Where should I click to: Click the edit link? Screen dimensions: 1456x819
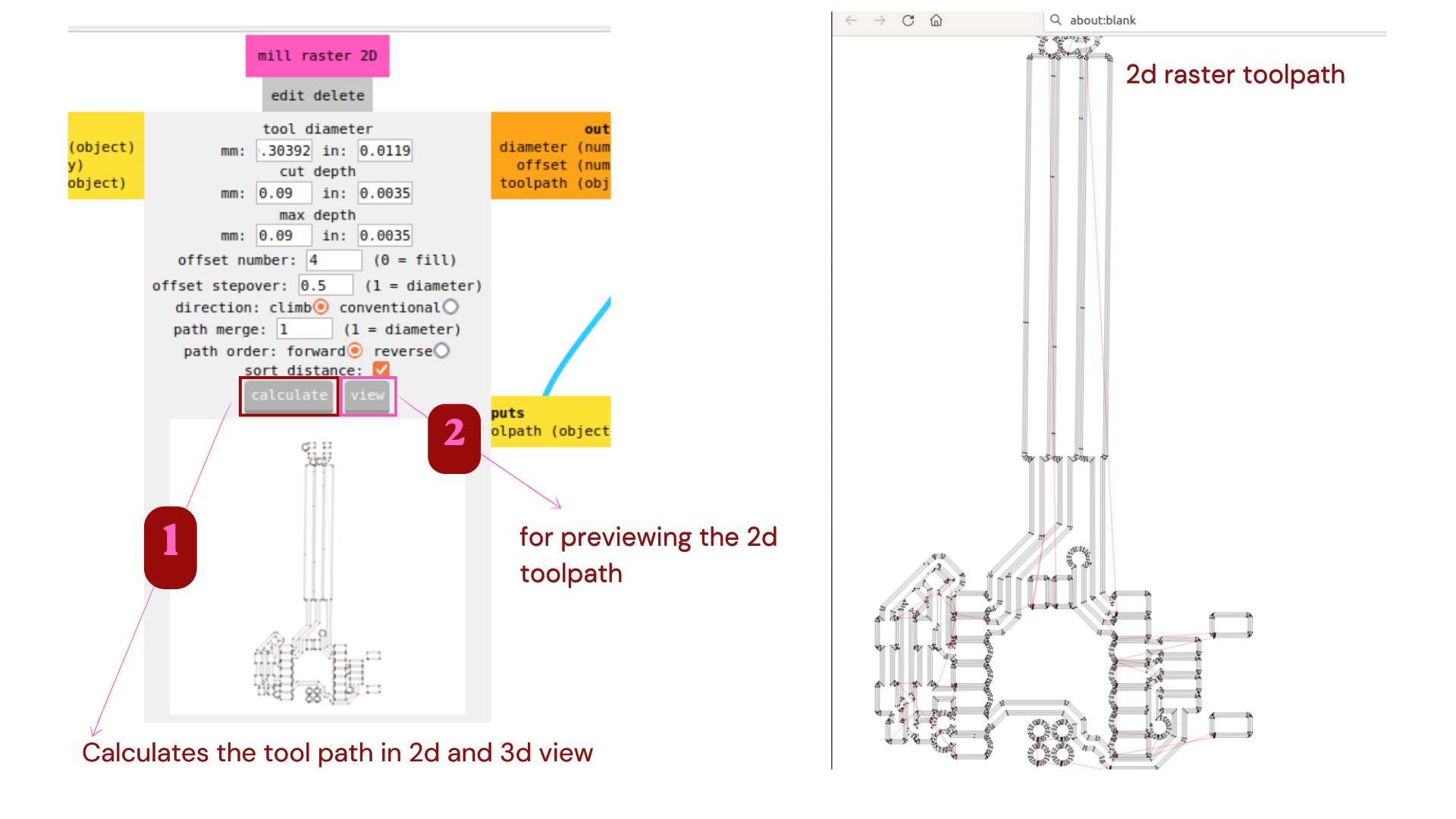click(287, 96)
